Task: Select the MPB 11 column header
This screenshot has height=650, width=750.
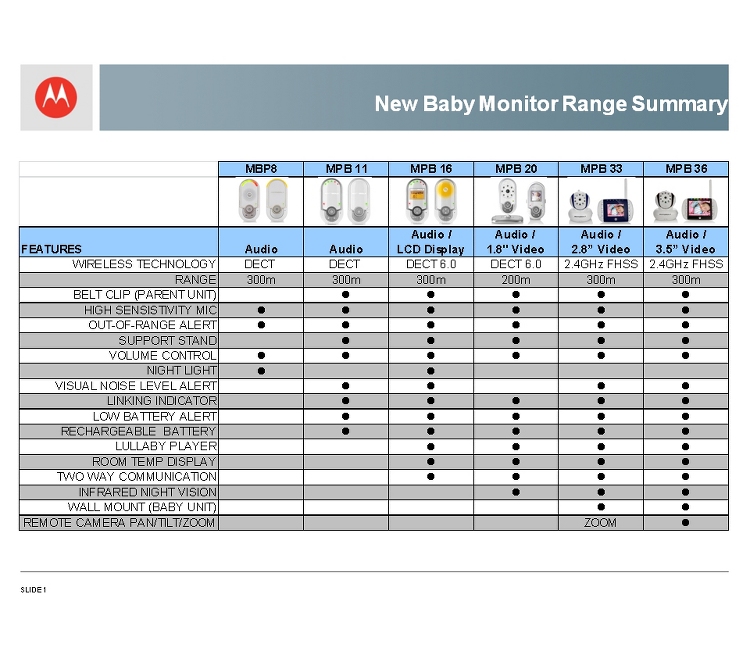Action: point(346,169)
